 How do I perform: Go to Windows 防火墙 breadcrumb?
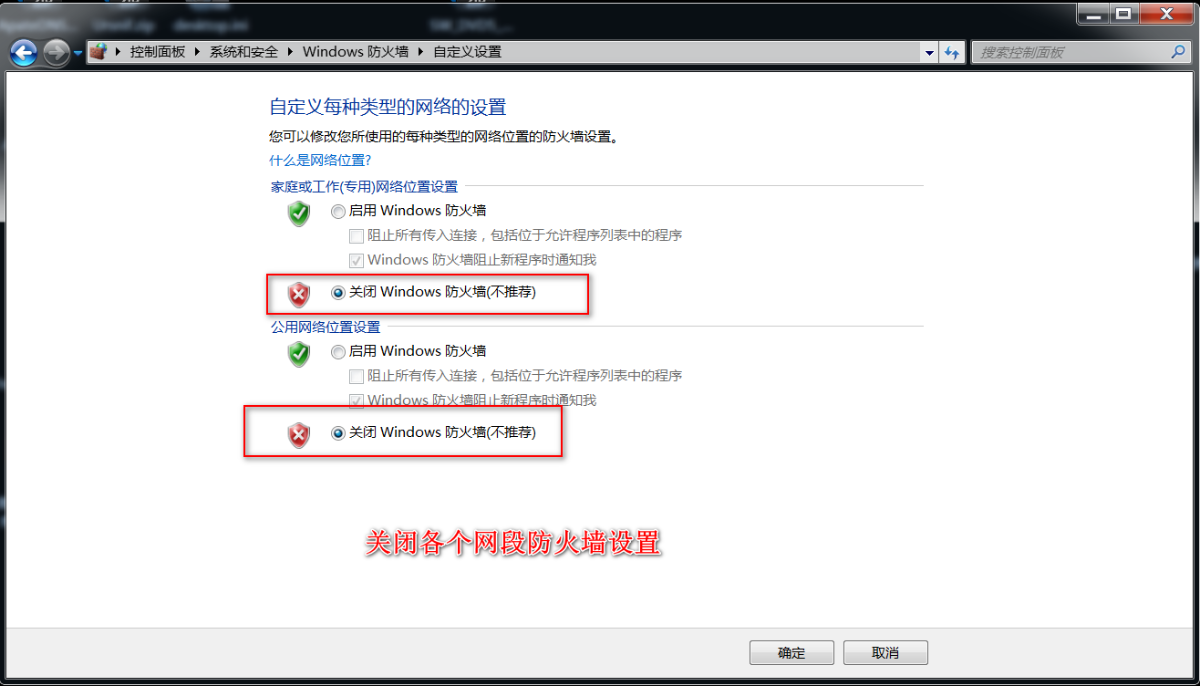tap(355, 52)
